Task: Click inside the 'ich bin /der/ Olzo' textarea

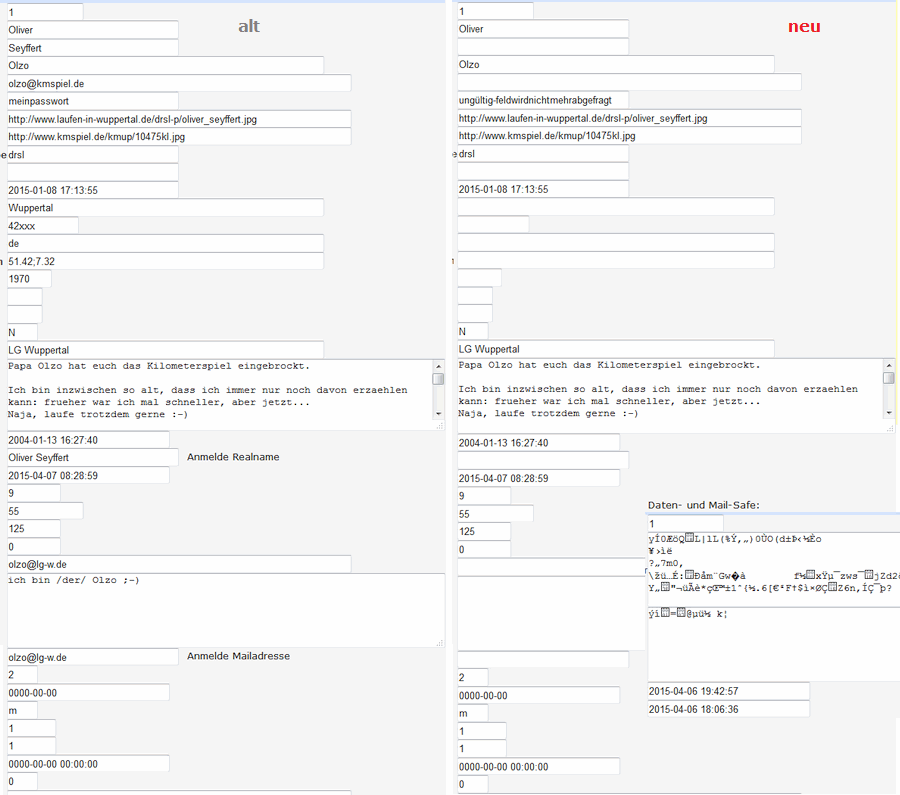Action: click(x=225, y=610)
